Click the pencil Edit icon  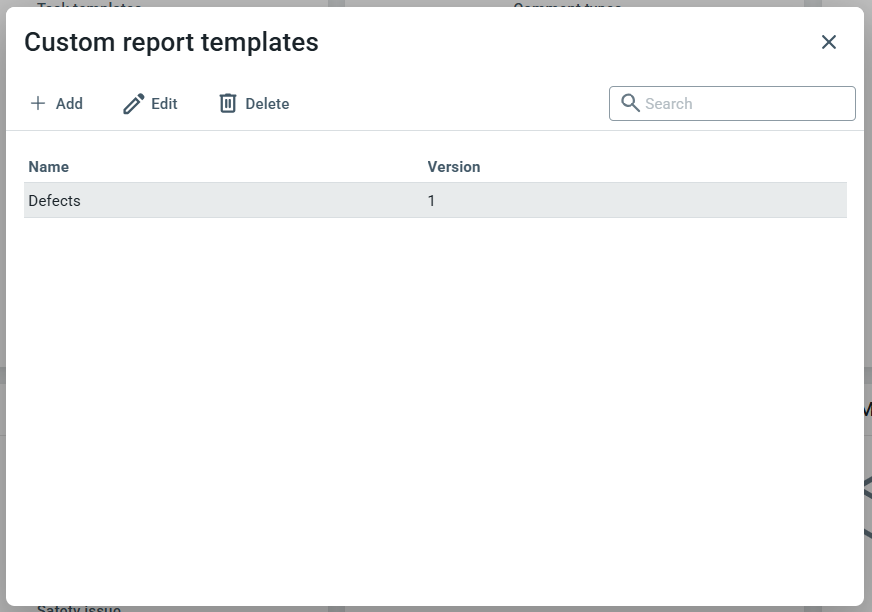[133, 104]
